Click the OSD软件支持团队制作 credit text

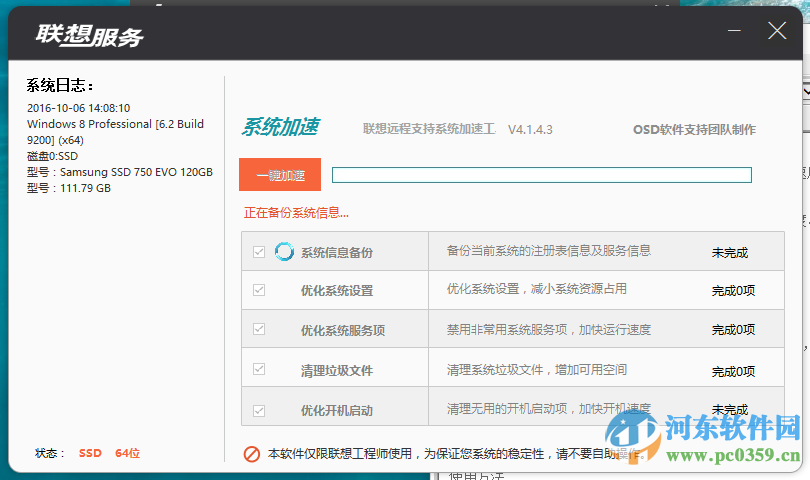point(694,129)
